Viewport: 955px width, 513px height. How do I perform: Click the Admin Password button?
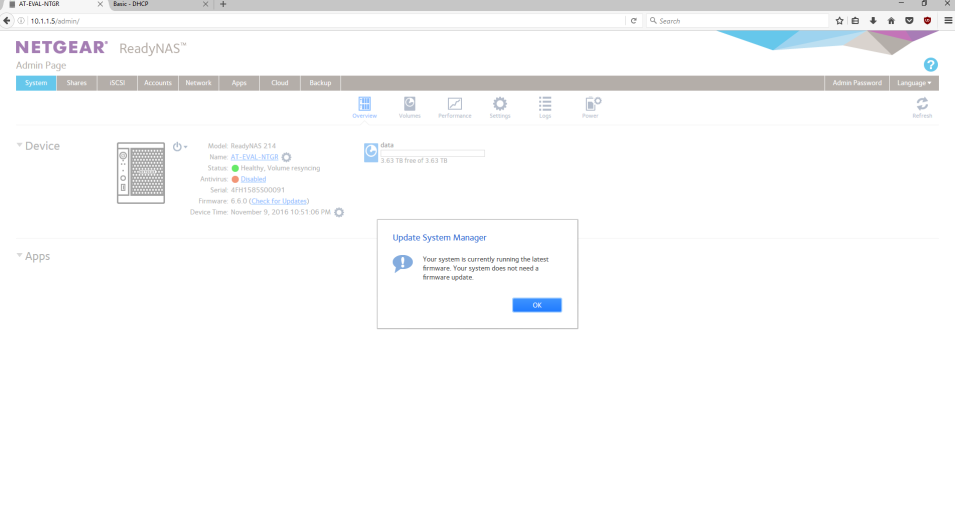point(857,83)
